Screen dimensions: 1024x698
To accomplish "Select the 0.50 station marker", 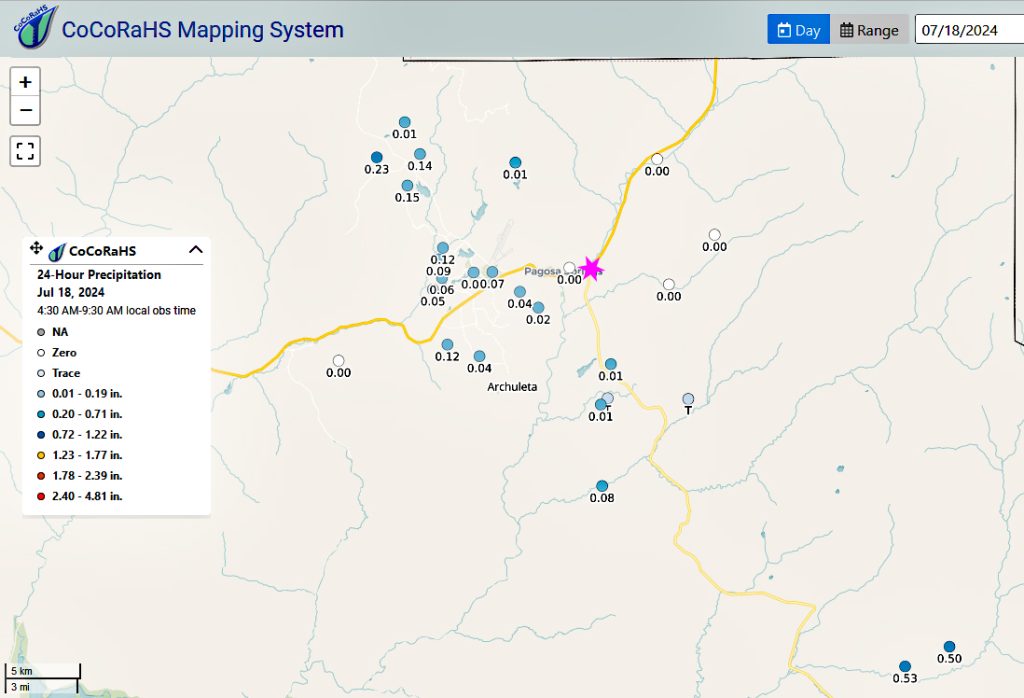I will click(950, 647).
